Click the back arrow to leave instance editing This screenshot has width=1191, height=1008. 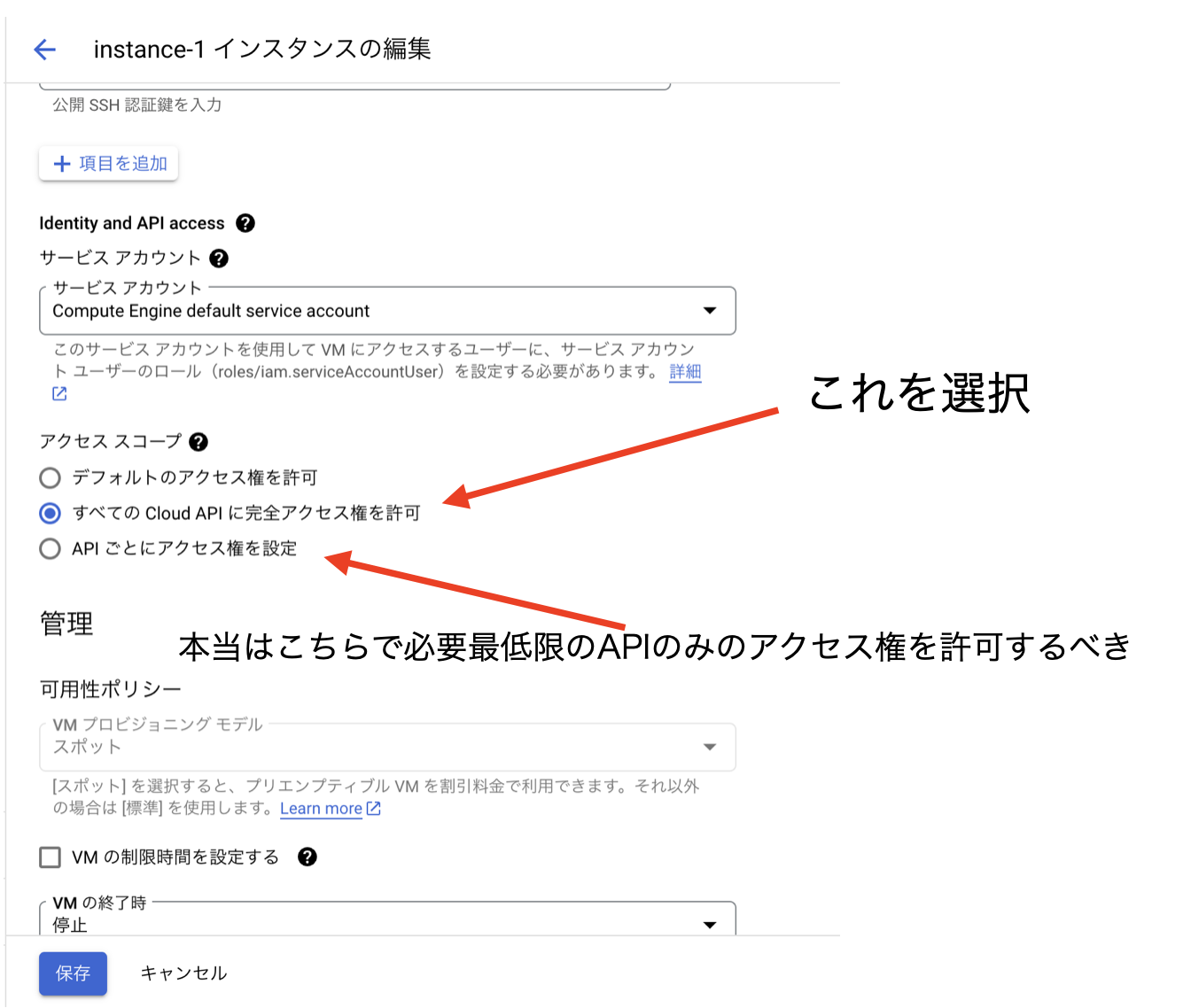(x=43, y=50)
